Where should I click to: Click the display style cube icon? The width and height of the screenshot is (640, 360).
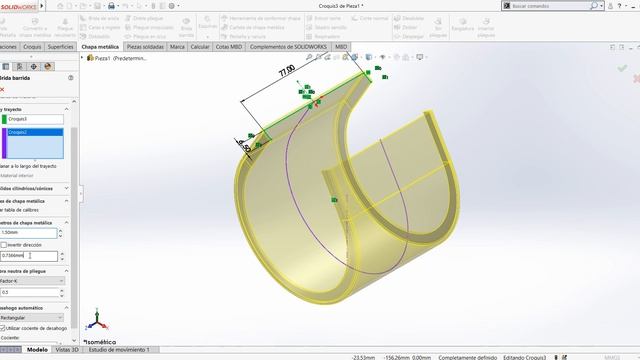coord(369,57)
